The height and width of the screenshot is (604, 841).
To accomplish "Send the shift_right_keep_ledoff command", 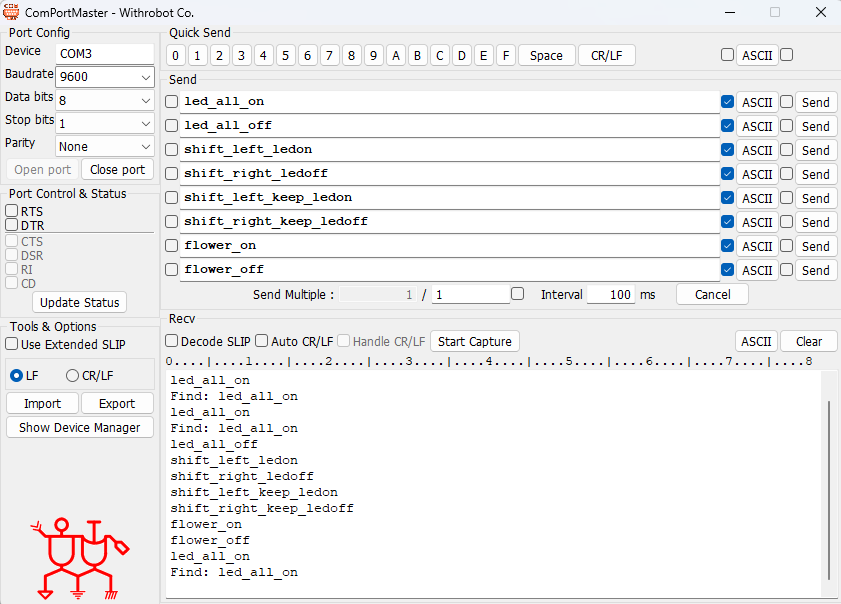I will click(x=816, y=223).
